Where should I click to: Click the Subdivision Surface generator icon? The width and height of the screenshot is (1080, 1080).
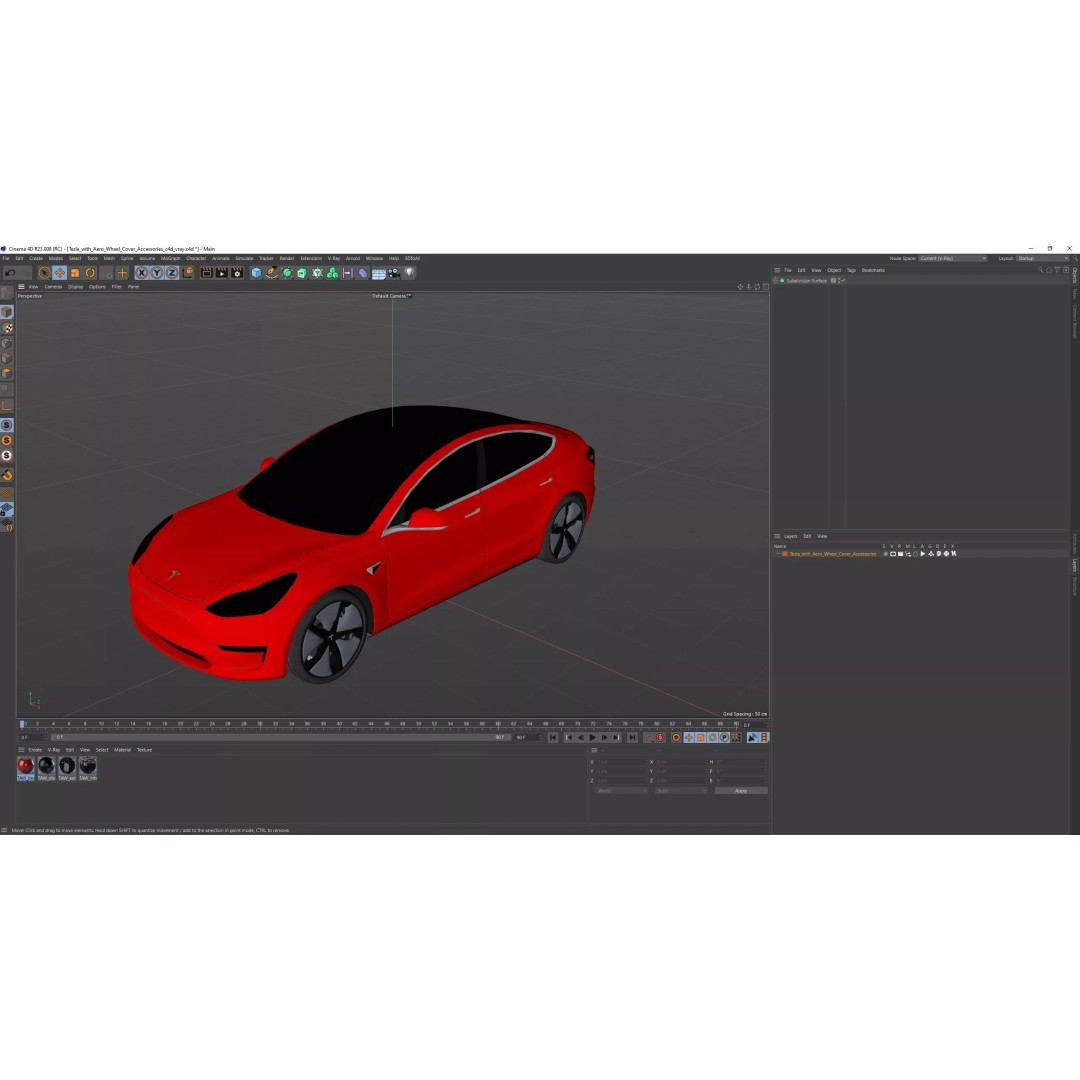coord(287,273)
